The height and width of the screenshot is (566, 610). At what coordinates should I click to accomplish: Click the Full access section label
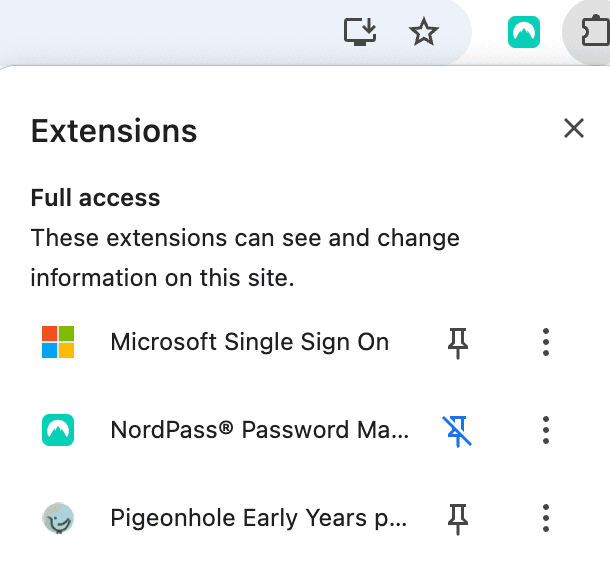[95, 198]
